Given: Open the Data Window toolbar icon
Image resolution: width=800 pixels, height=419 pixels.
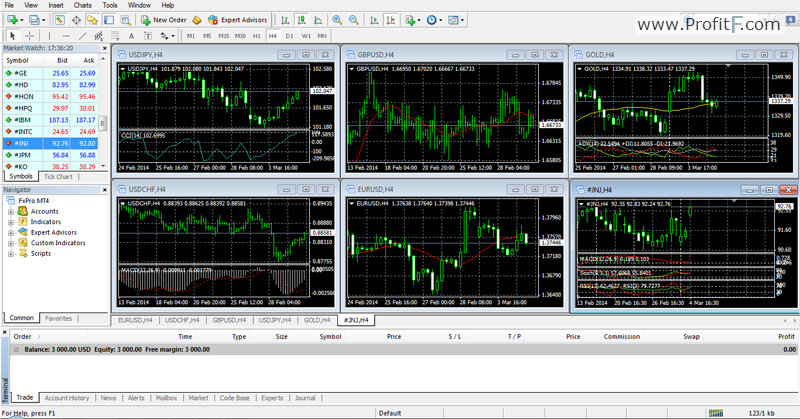Looking at the screenshot, I should tap(76, 20).
